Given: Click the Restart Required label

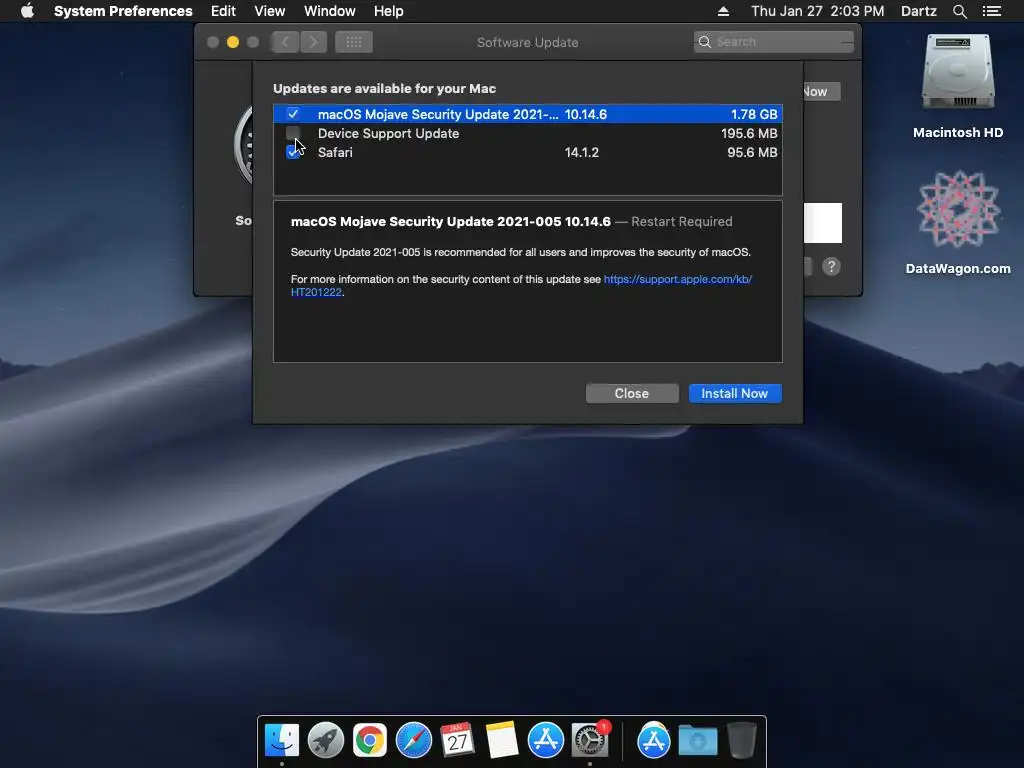Looking at the screenshot, I should click(x=682, y=221).
